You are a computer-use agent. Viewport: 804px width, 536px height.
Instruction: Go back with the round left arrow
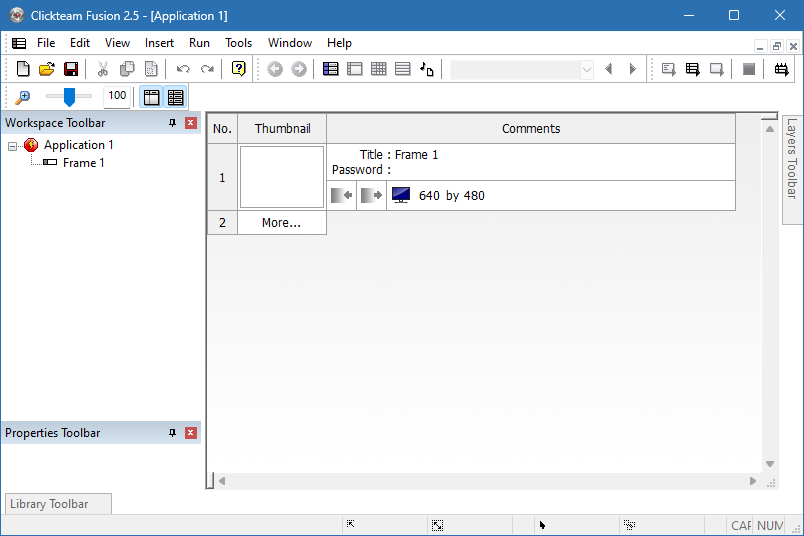(275, 69)
